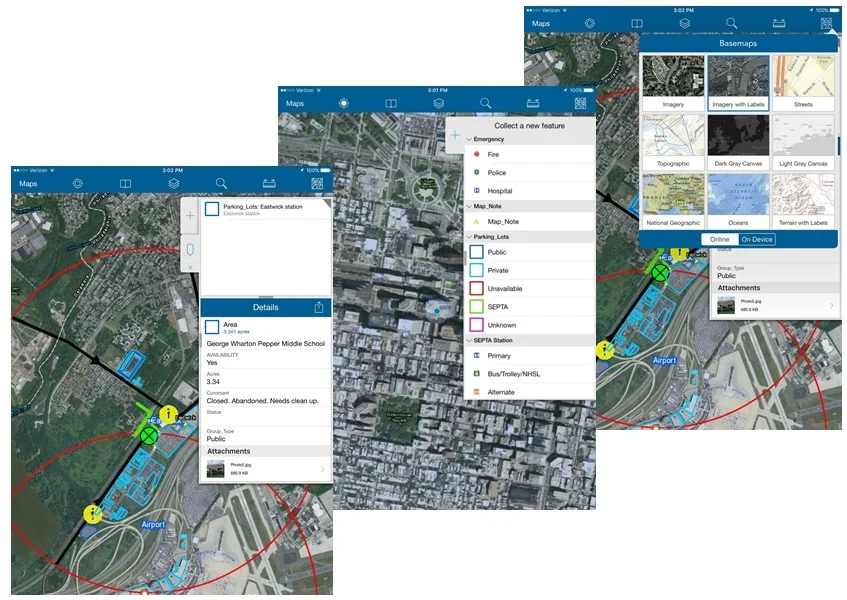Open basemap gallery icon on left screen
Screen dimensions: 847x600
click(x=317, y=184)
